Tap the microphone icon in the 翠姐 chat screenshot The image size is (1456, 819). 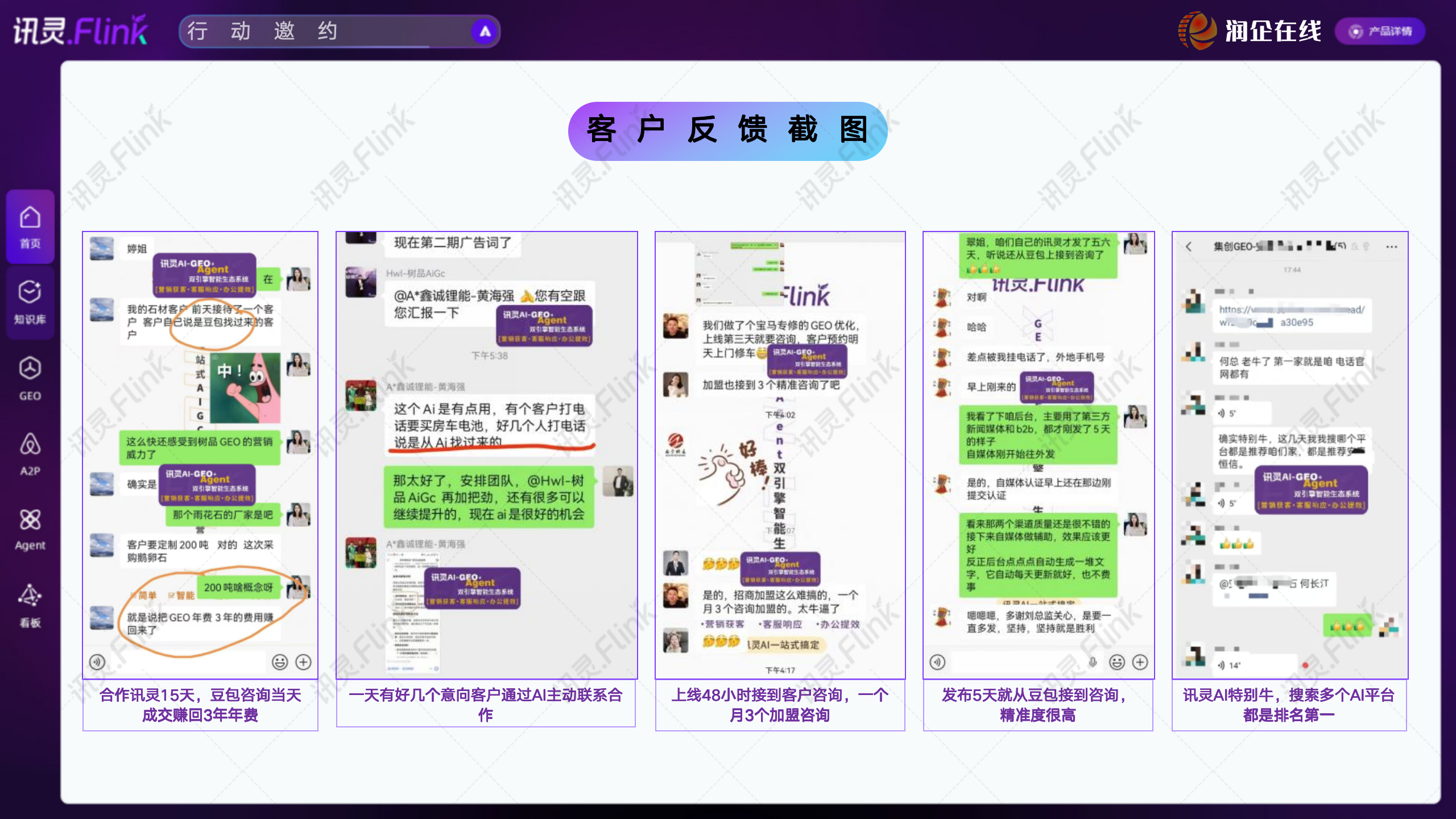pos(1093,662)
